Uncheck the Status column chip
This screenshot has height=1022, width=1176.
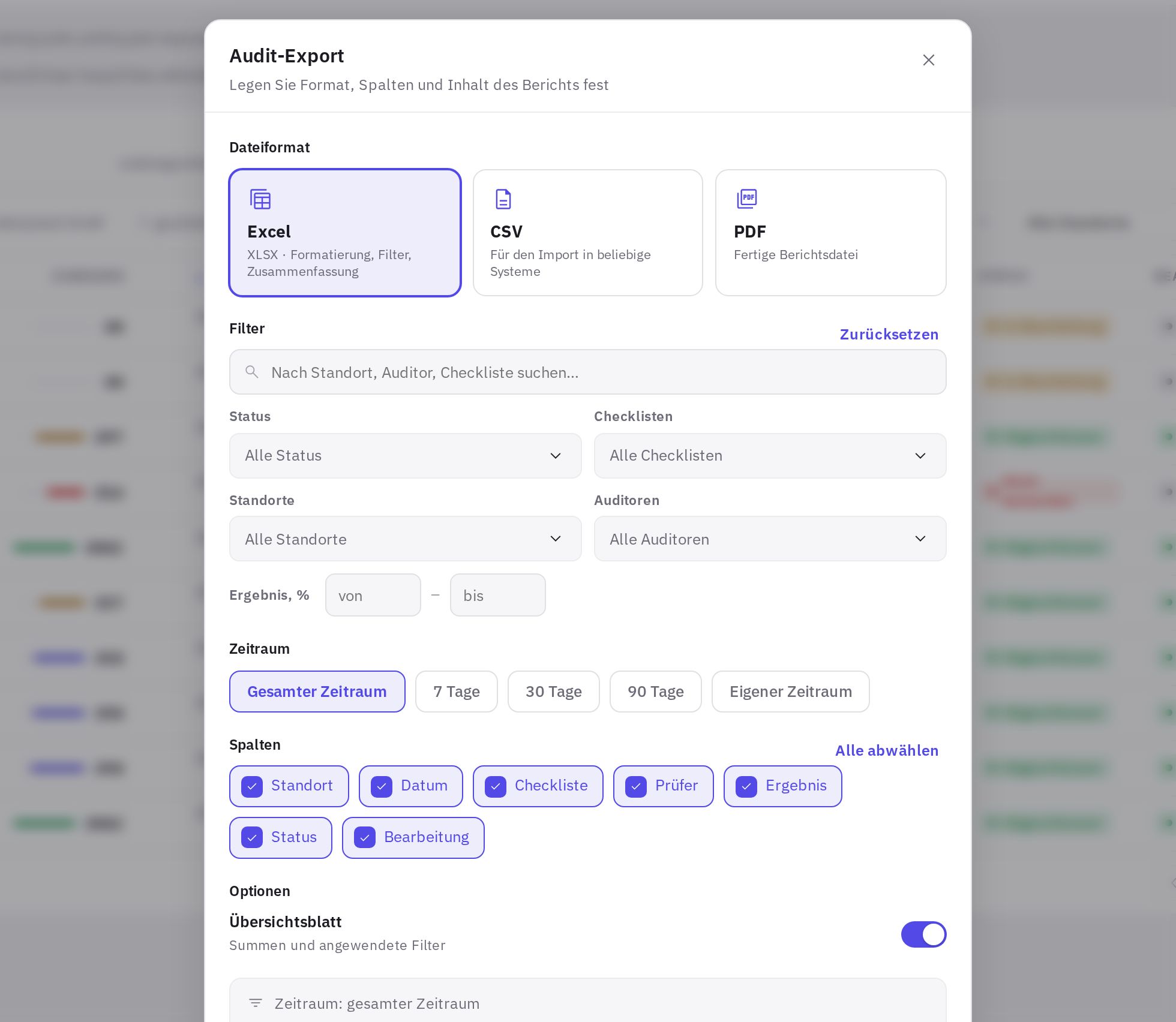tap(281, 838)
